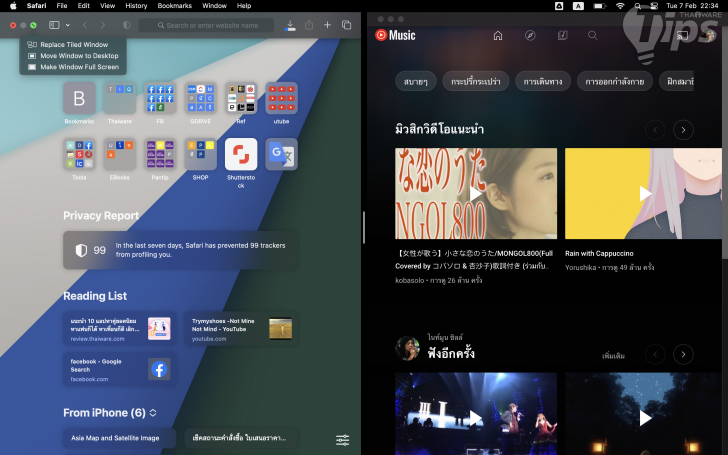Open the Pantip favorites folder

click(160, 154)
